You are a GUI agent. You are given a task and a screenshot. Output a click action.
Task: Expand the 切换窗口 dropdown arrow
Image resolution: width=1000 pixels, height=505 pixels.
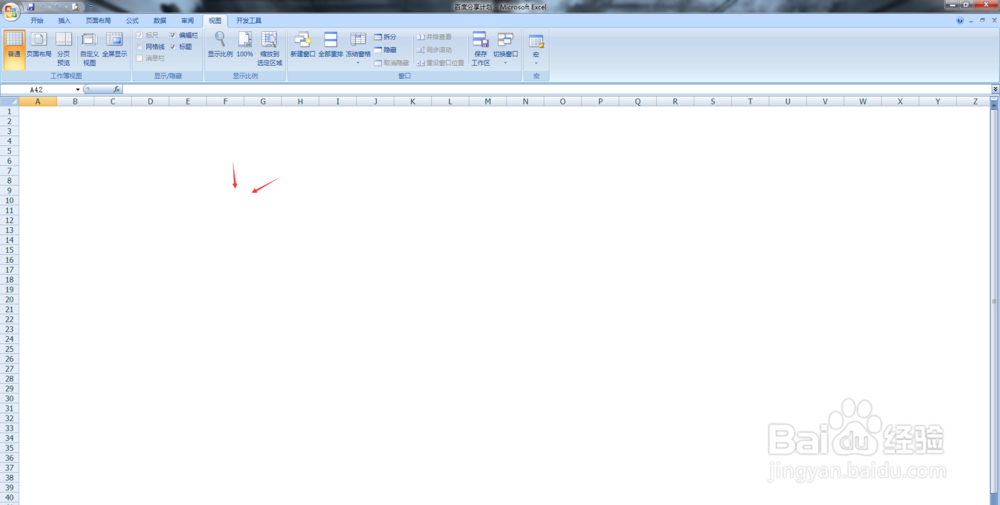pos(505,63)
